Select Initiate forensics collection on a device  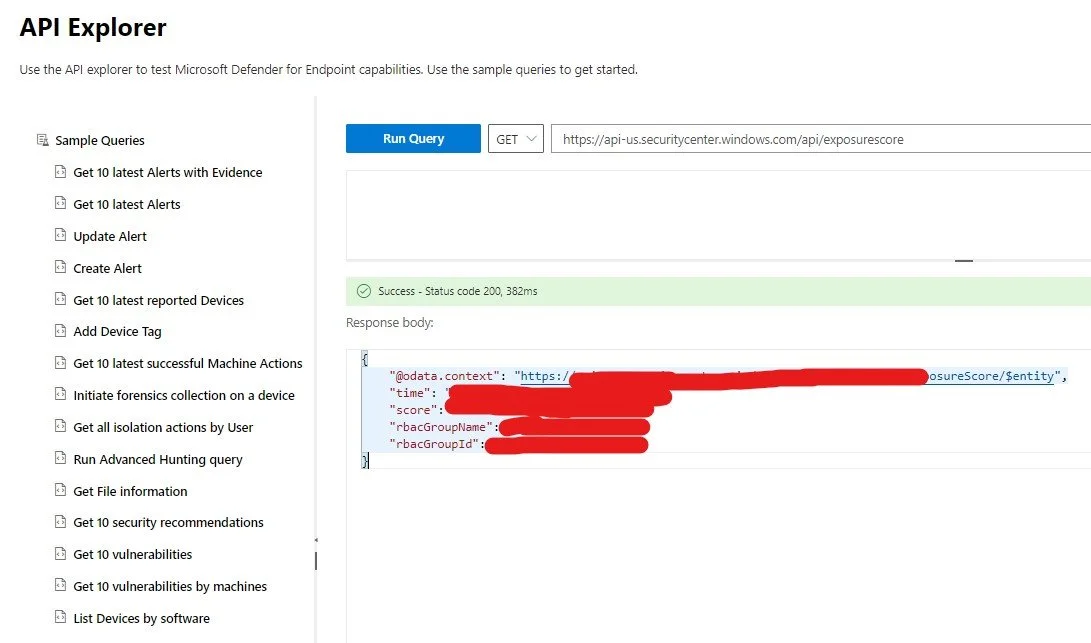184,395
